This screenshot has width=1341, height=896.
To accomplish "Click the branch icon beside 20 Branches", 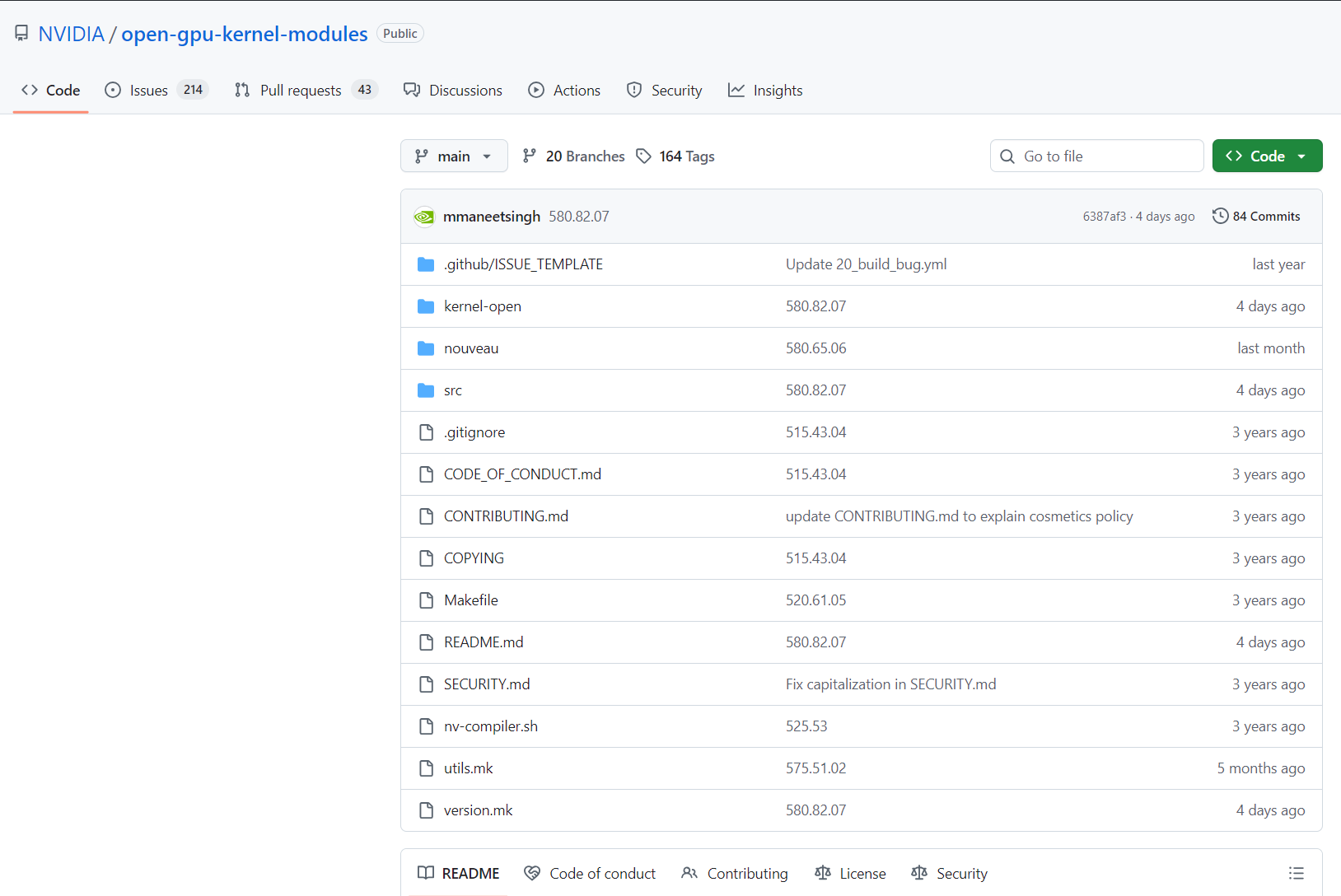I will click(x=530, y=156).
